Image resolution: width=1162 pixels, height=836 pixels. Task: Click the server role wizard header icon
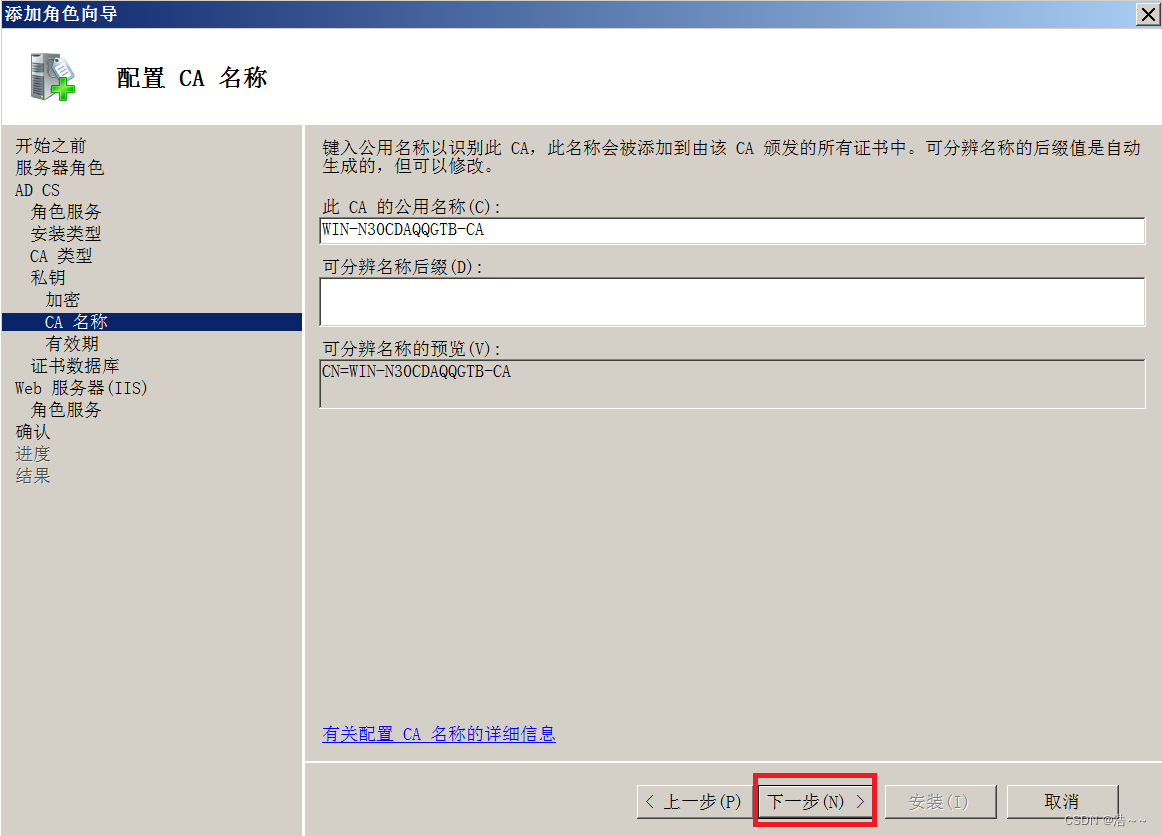point(53,76)
